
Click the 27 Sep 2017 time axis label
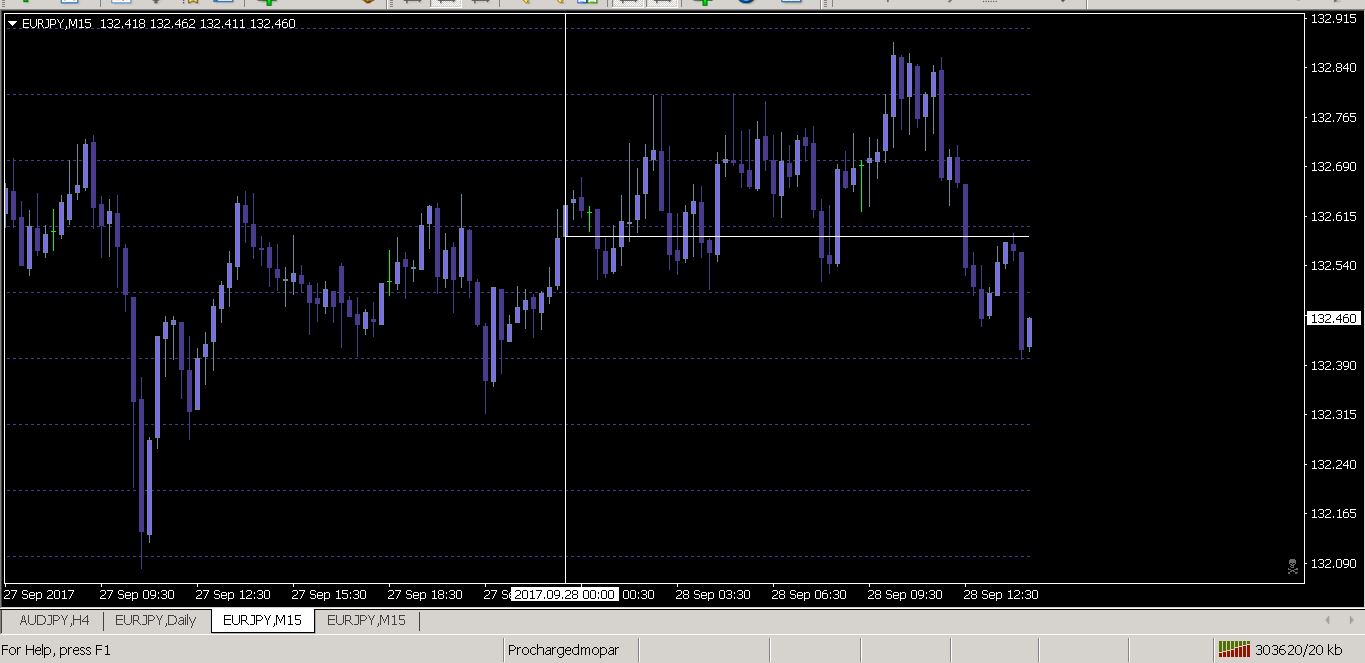(x=39, y=594)
